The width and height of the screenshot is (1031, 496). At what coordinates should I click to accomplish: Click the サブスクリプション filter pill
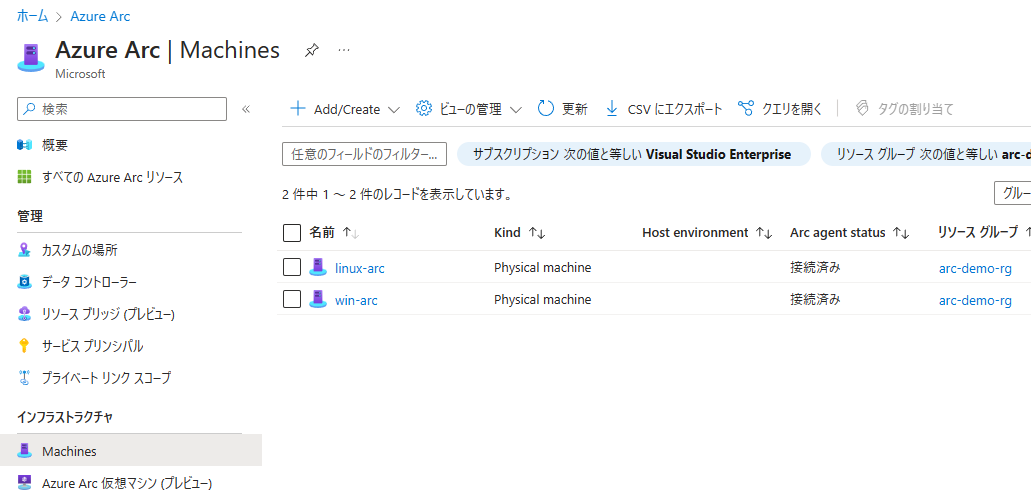(633, 155)
